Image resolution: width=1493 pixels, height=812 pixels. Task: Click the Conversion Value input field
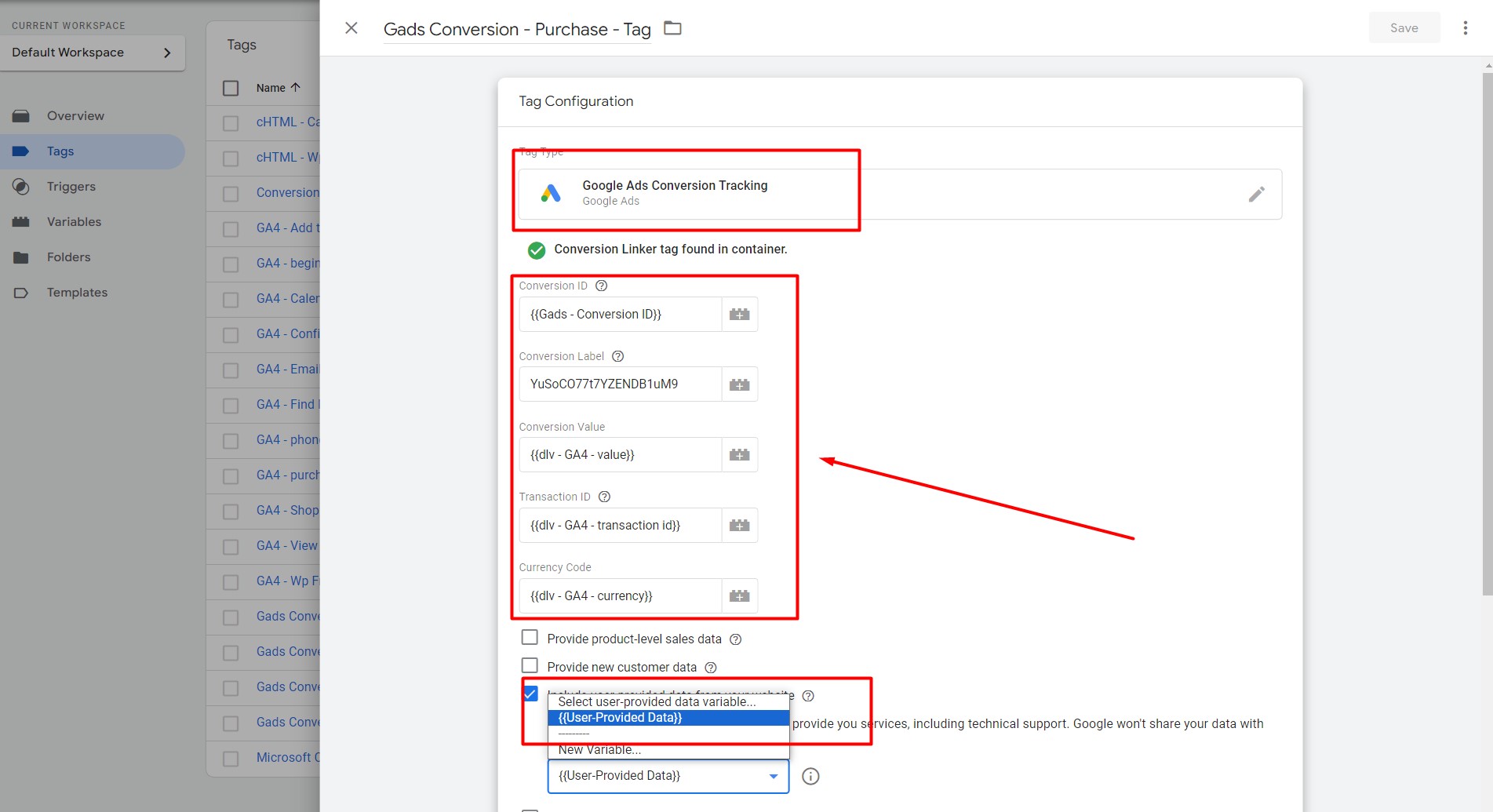(x=620, y=454)
